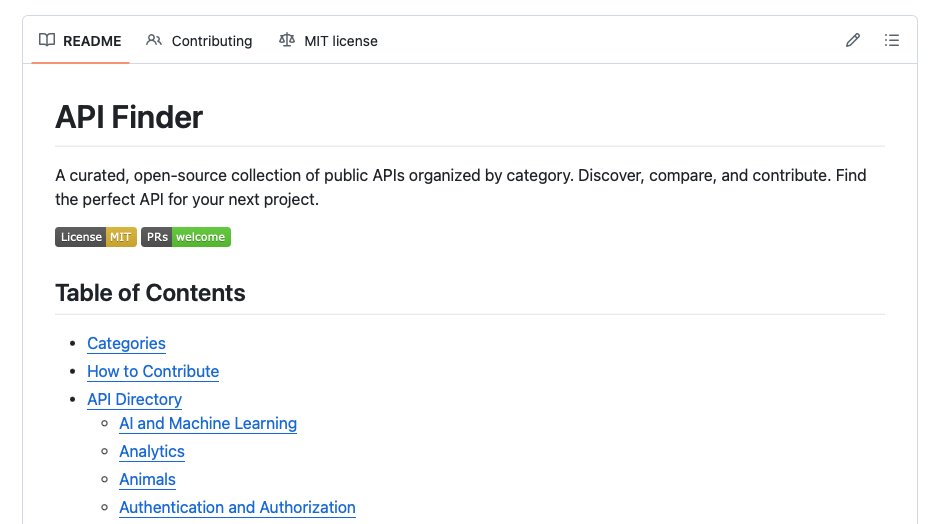Click the pencil edit README icon
Viewport: 937px width, 524px height.
coord(853,41)
